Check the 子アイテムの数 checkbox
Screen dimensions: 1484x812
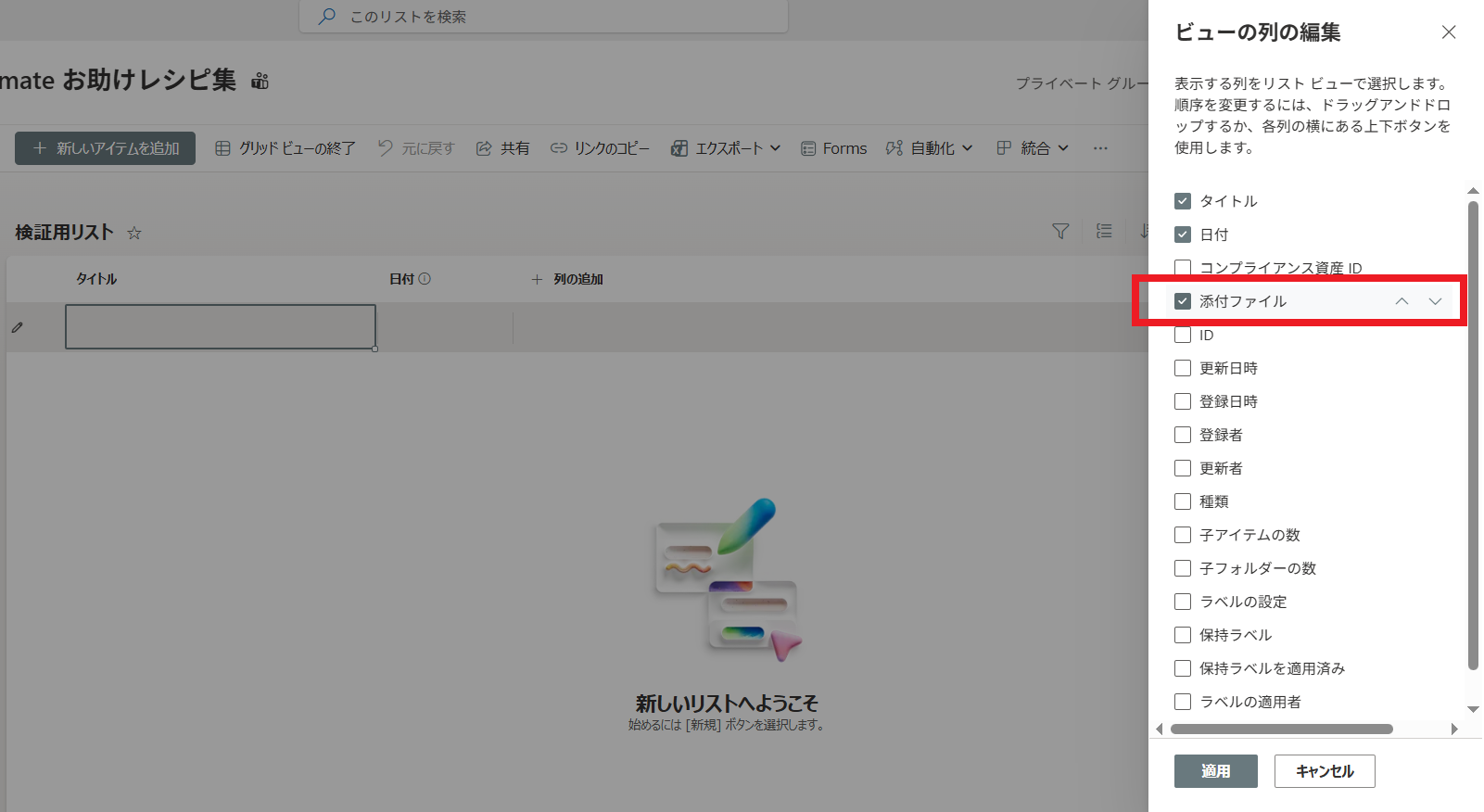pyautogui.click(x=1183, y=535)
